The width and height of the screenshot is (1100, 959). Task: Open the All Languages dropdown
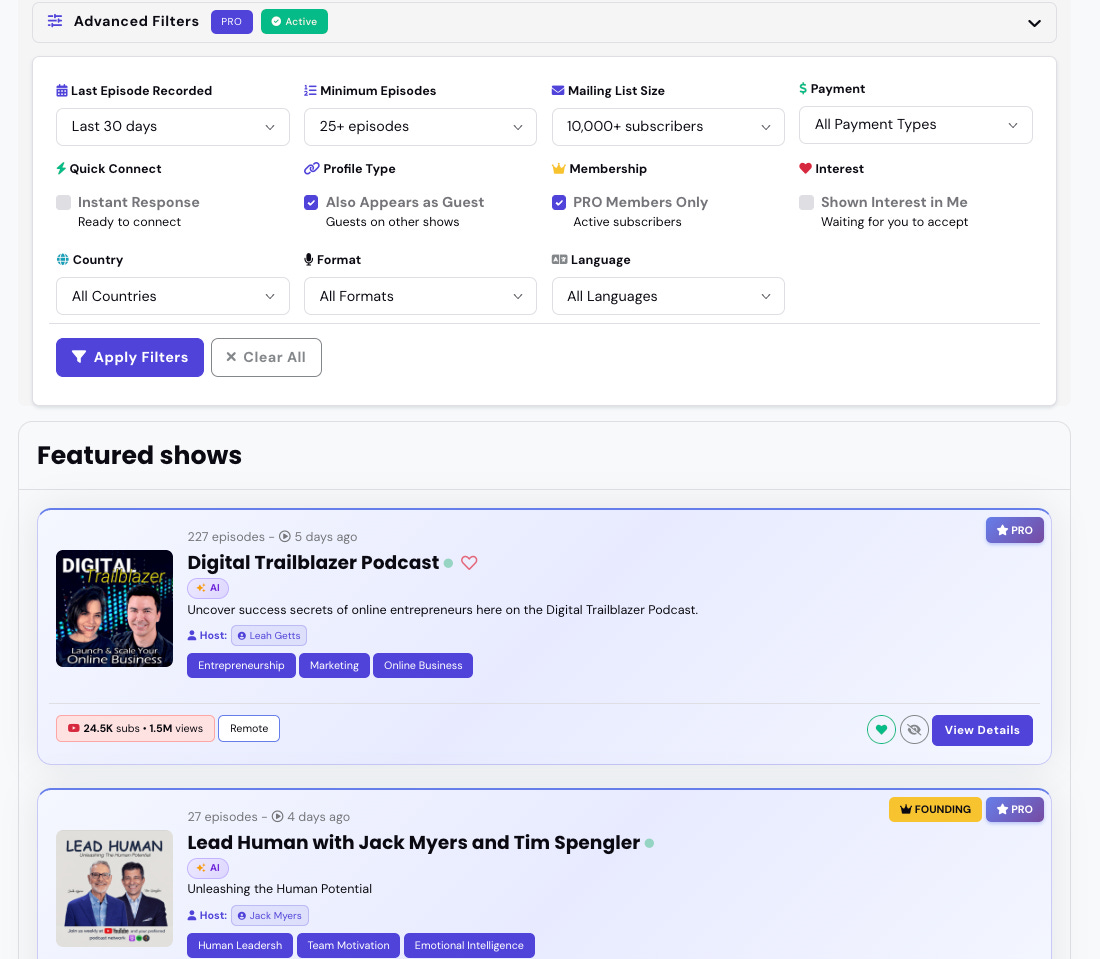point(668,296)
